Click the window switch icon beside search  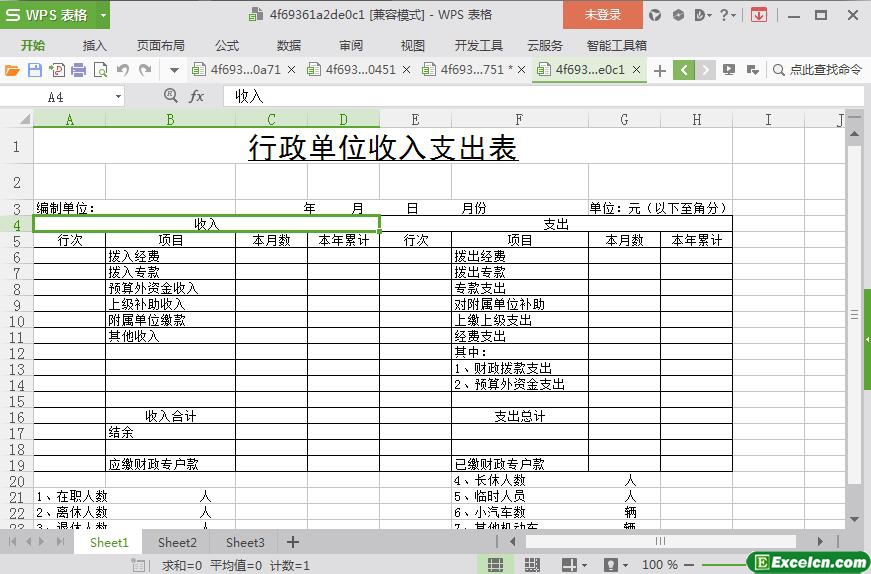tap(753, 70)
